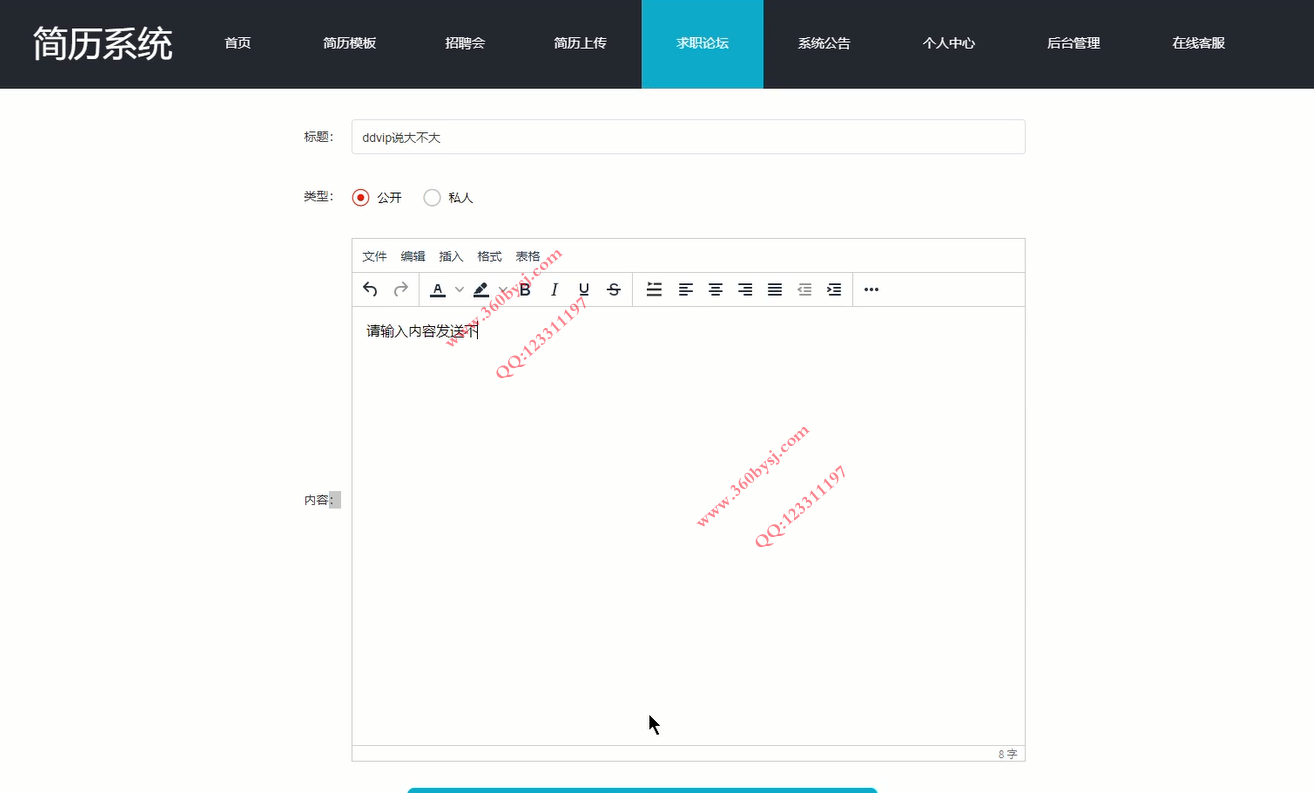Open the 文件 editor menu
This screenshot has width=1314, height=793.
click(x=374, y=256)
